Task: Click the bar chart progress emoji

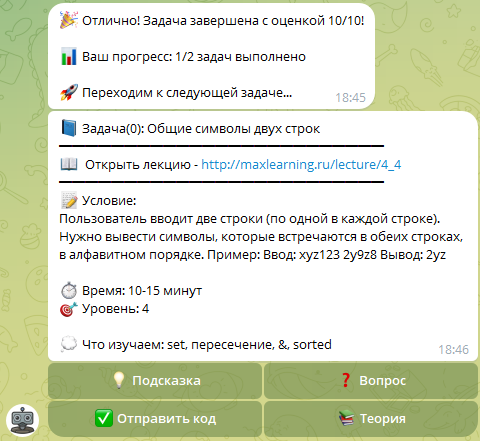Action: [69, 56]
